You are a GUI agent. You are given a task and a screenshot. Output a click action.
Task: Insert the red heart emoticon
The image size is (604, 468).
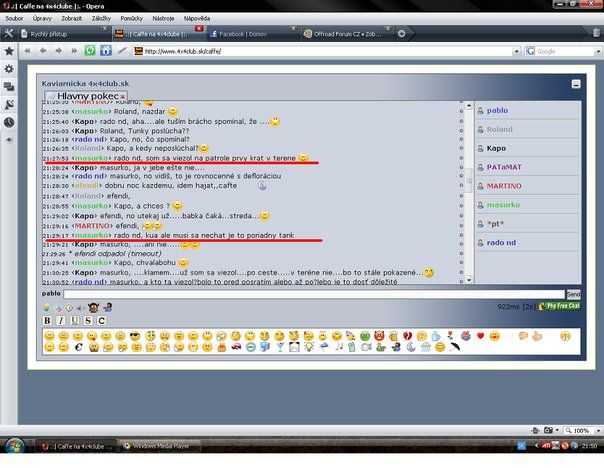point(480,336)
